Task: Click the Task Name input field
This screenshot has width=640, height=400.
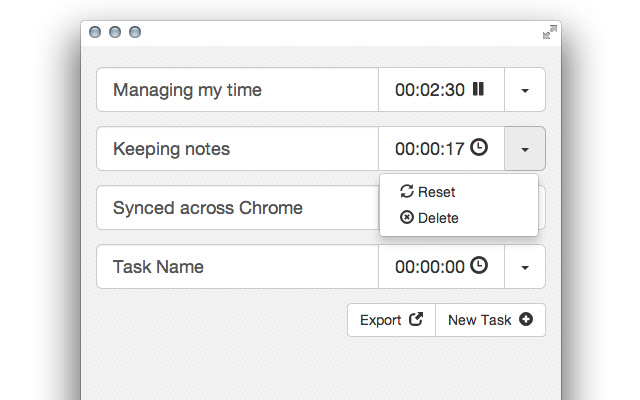Action: pyautogui.click(x=238, y=267)
